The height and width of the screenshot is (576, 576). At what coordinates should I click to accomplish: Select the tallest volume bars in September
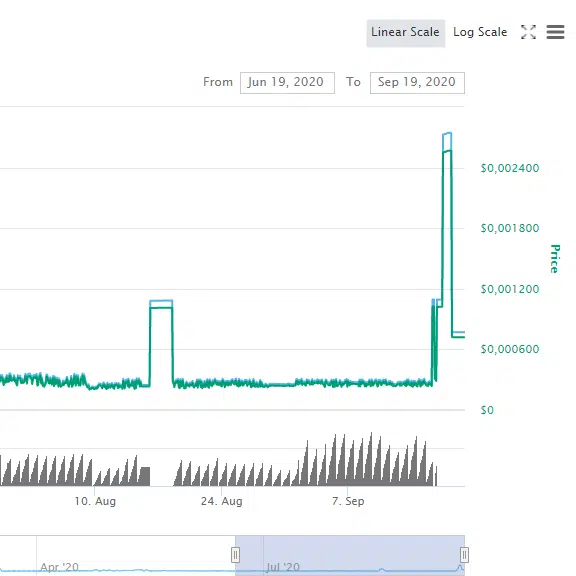pos(371,459)
